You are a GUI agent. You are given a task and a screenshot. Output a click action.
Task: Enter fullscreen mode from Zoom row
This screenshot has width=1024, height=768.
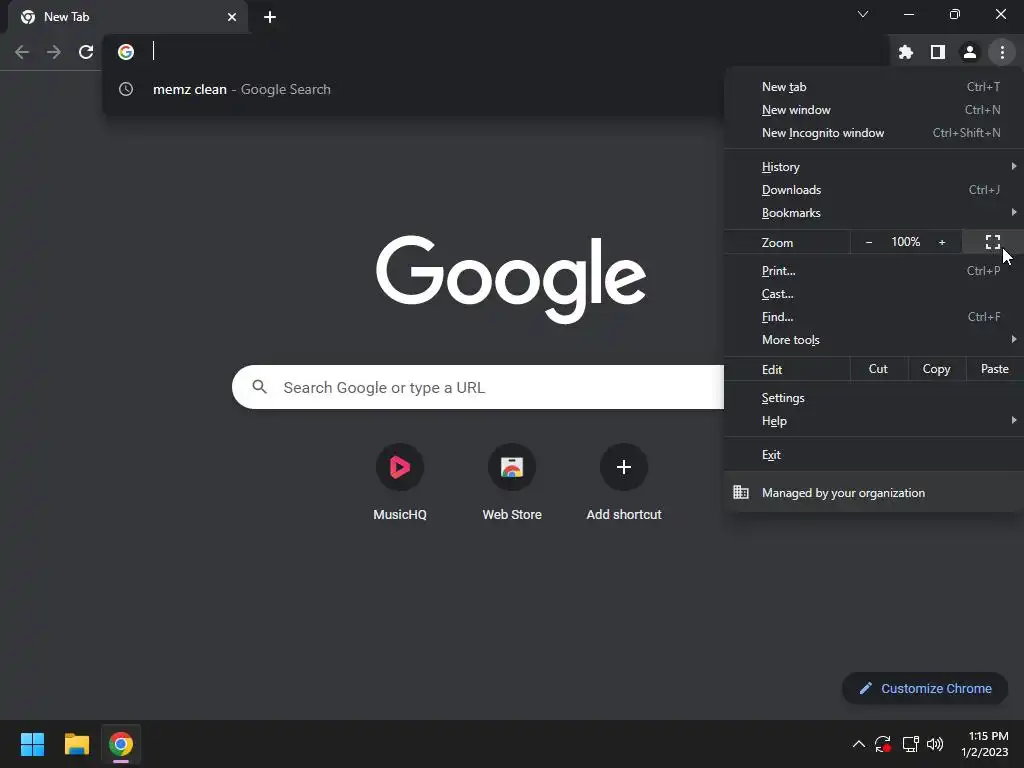(993, 242)
